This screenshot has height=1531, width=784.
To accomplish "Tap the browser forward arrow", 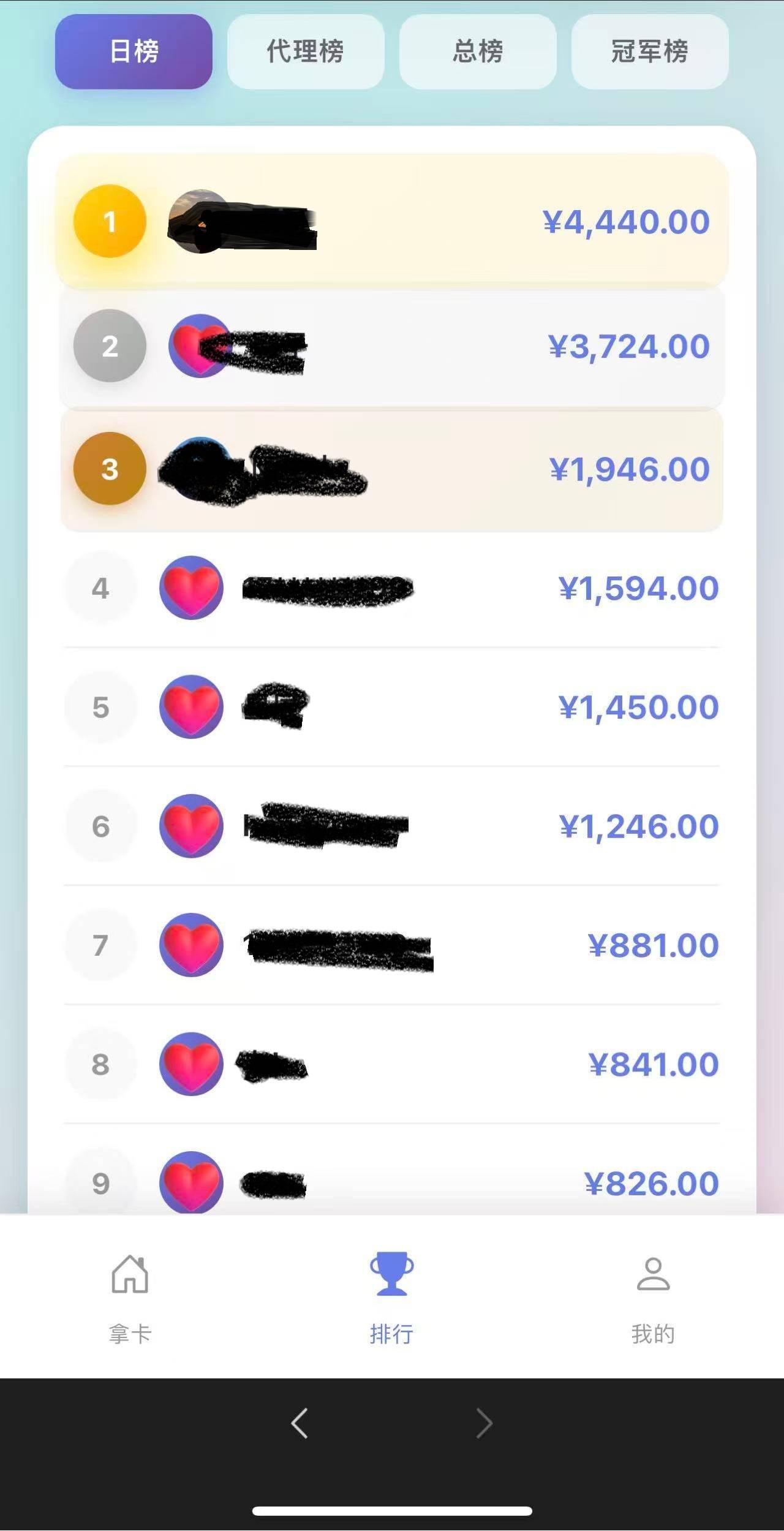I will pos(484,1423).
